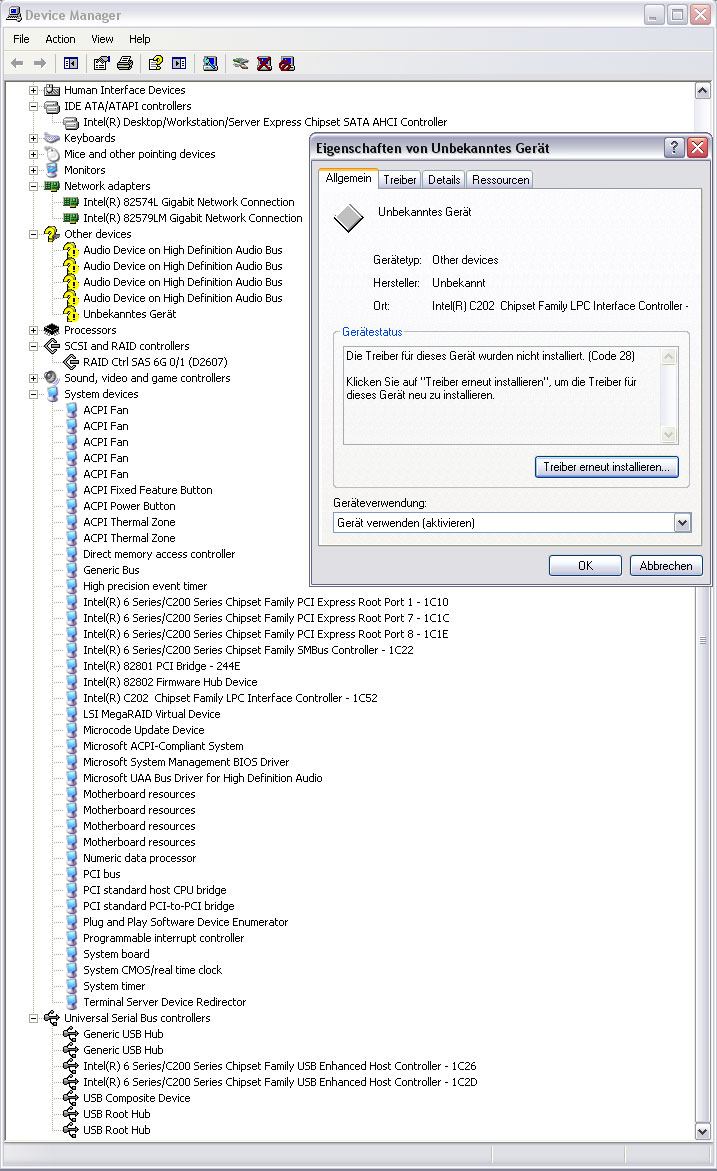Collapse Universal Serial Bus controllers node
Screen dimensions: 717x1171
click(33, 1018)
